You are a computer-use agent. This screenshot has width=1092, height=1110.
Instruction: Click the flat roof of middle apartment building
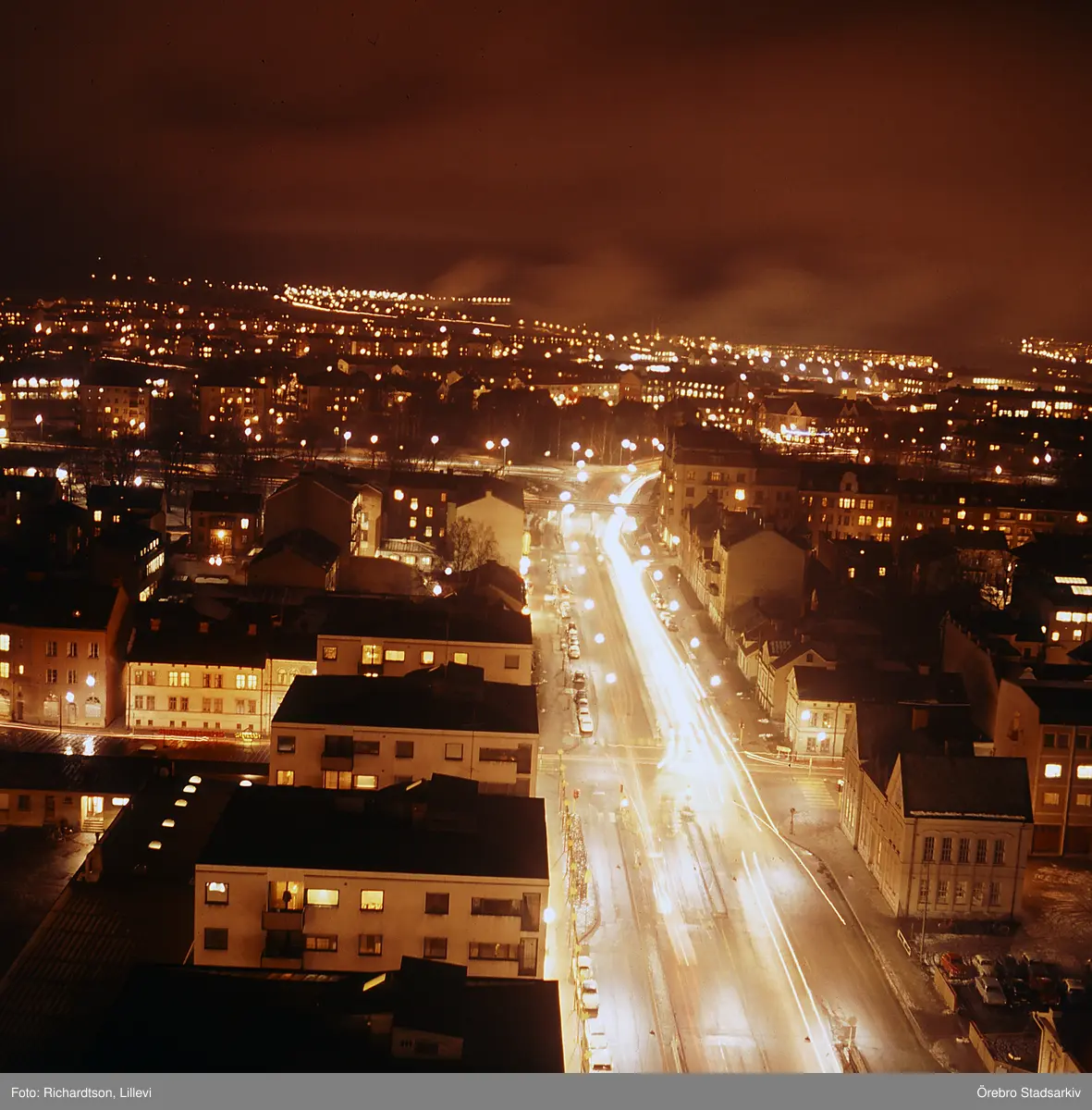coord(407,705)
